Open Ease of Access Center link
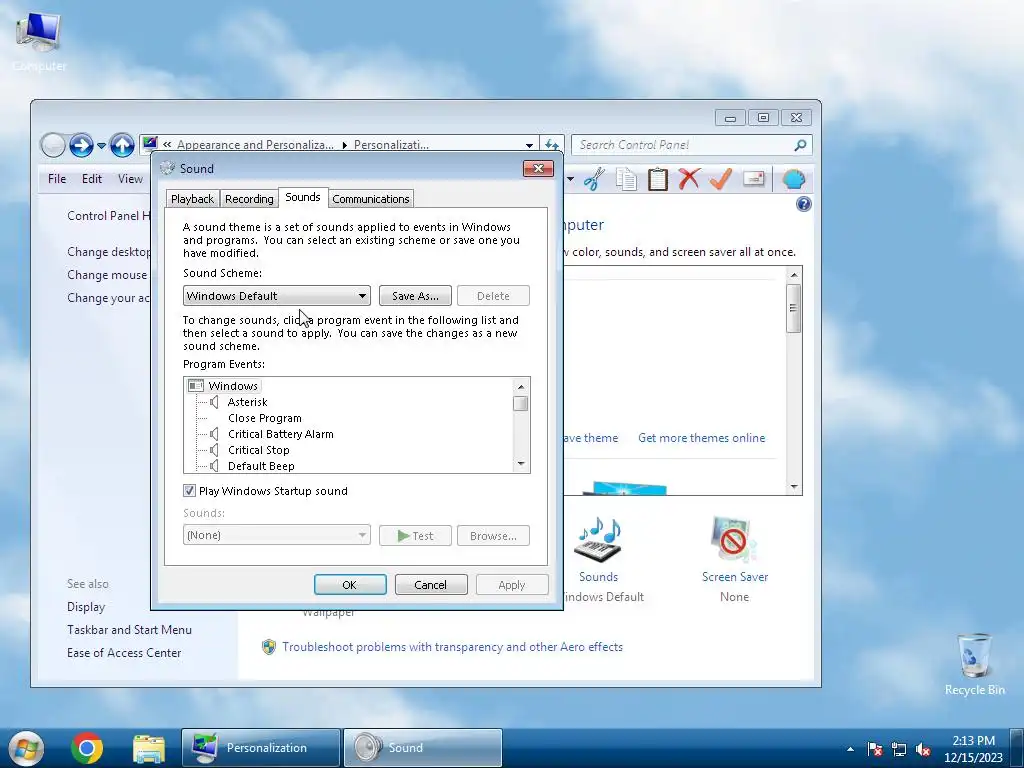The height and width of the screenshot is (768, 1024). tap(124, 652)
